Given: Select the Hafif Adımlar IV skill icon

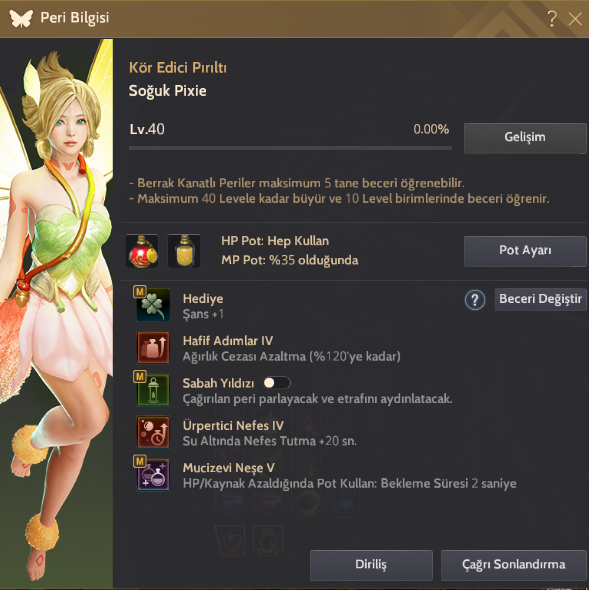Looking at the screenshot, I should 153,347.
